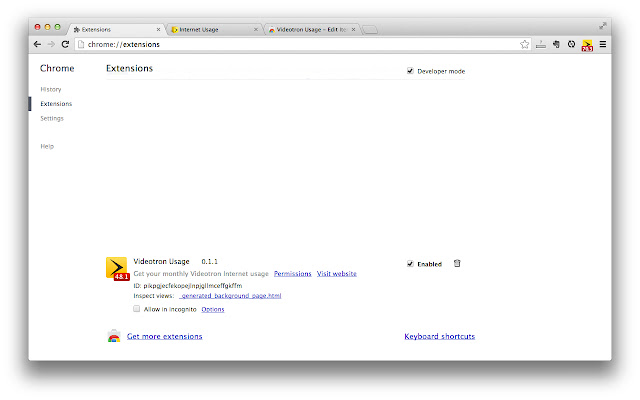
Task: Click the Videotron Usage extension name
Action: point(161,261)
